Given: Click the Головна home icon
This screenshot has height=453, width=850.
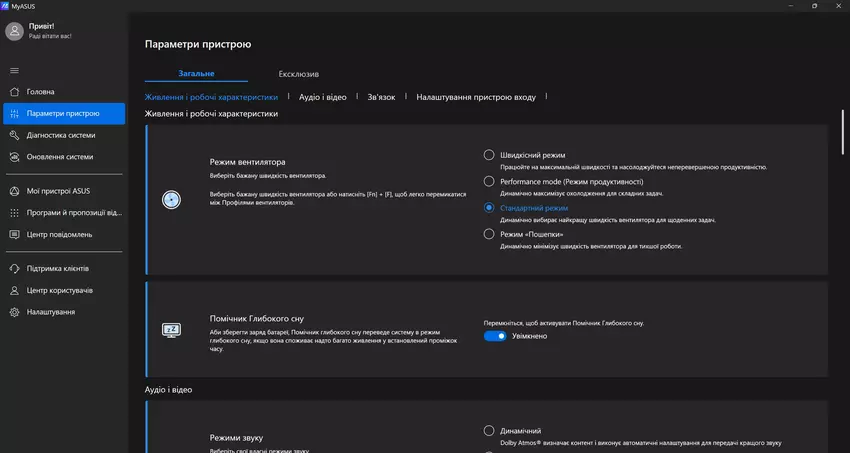Looking at the screenshot, I should 14,92.
